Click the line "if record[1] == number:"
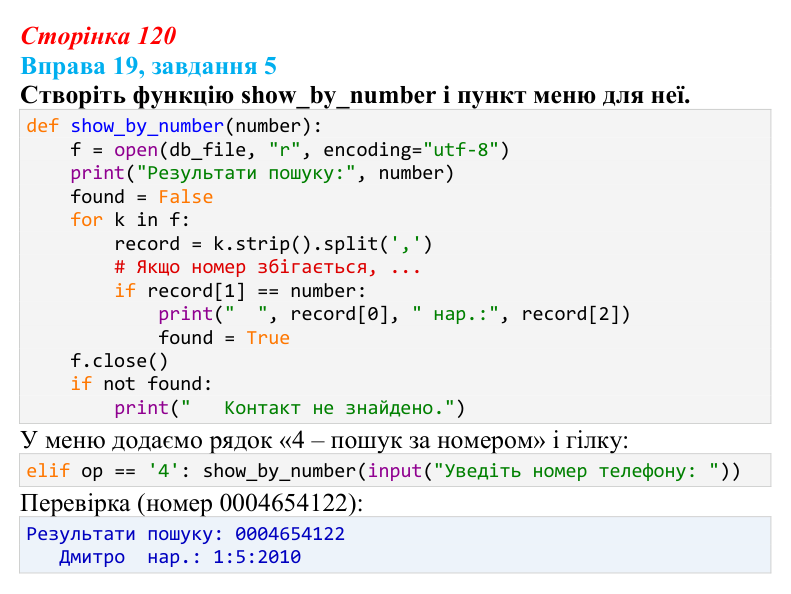The height and width of the screenshot is (594, 791). click(x=240, y=291)
